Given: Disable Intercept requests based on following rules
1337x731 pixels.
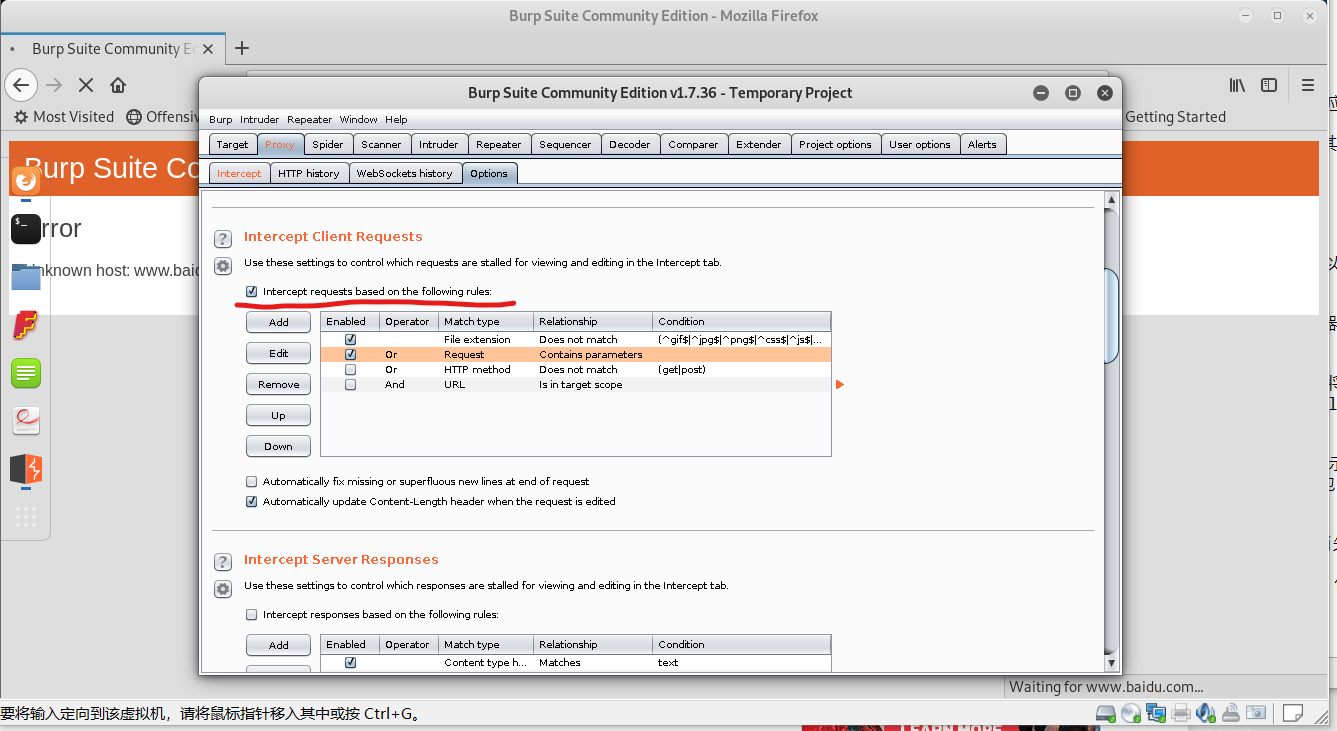Looking at the screenshot, I should click(x=252, y=291).
